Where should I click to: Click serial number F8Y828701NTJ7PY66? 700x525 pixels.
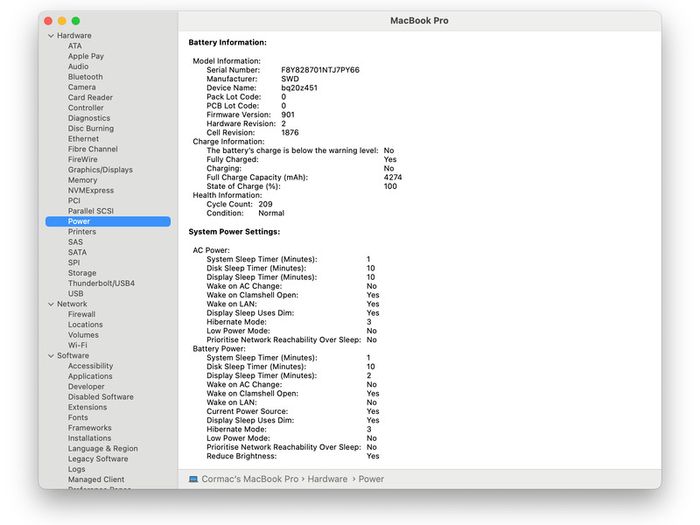click(x=320, y=70)
